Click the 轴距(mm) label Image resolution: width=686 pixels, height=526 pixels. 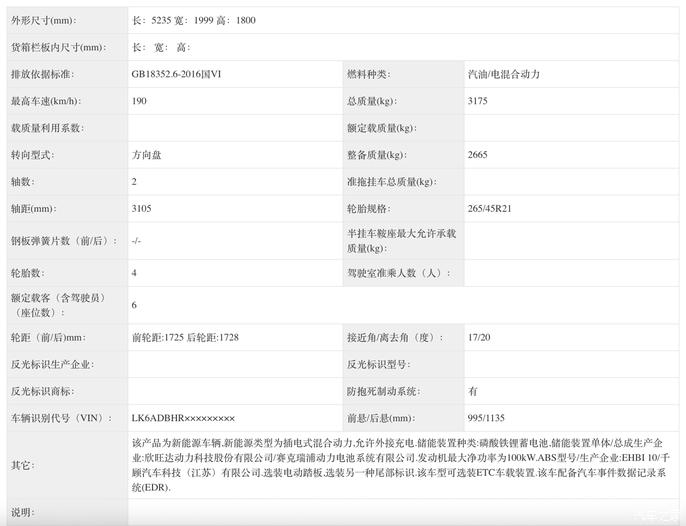34,209
